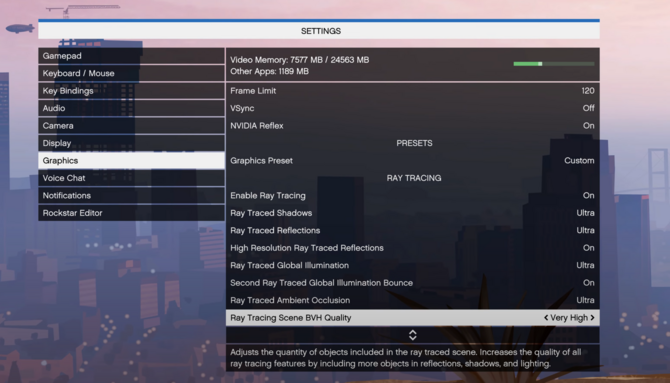The width and height of the screenshot is (670, 383).
Task: Click the Graphics Preset label
Action: point(262,161)
